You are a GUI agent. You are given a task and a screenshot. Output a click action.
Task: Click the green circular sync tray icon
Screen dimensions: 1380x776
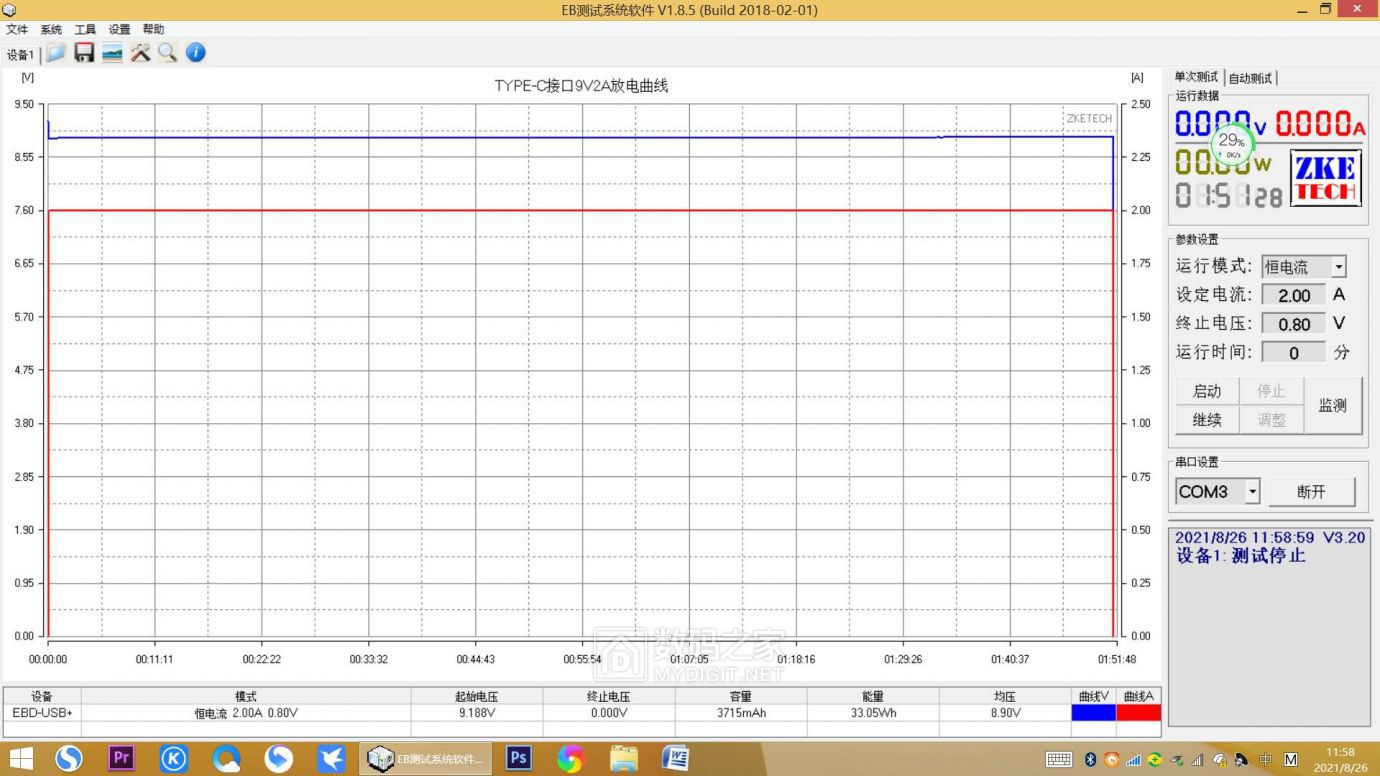1155,760
